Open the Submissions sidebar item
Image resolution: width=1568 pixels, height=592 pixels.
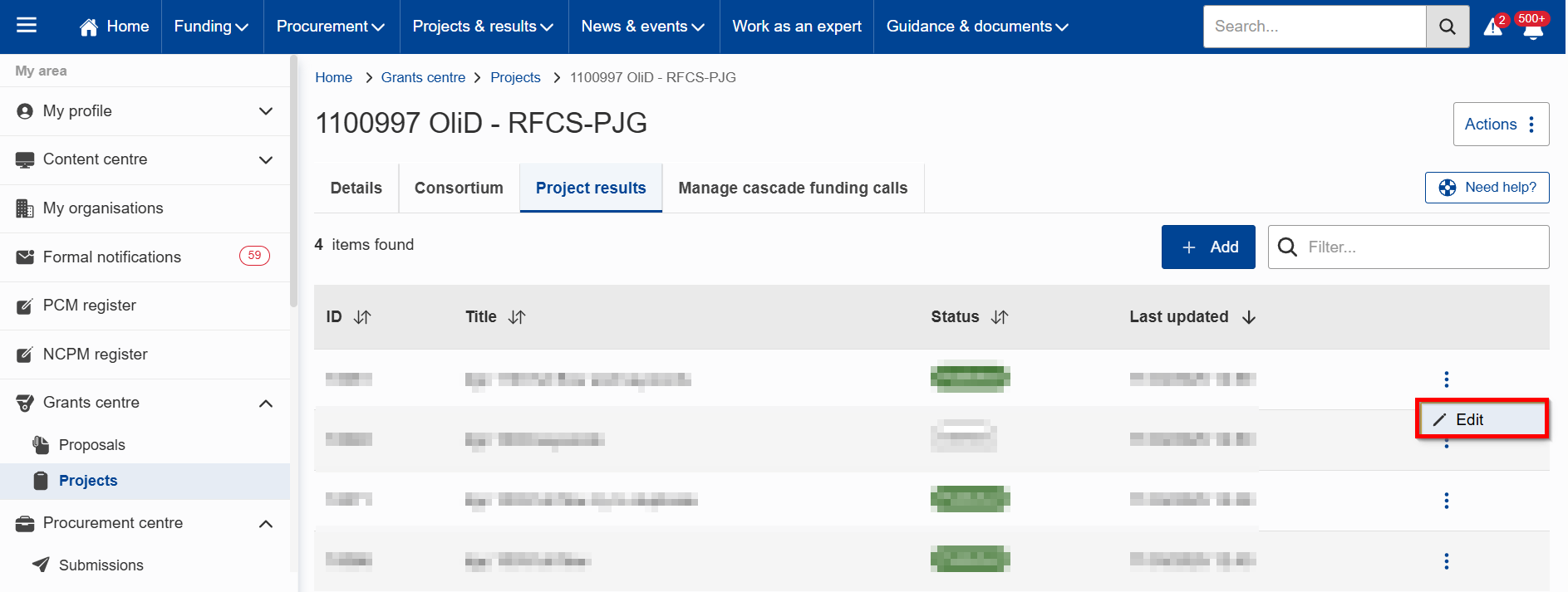coord(145,565)
